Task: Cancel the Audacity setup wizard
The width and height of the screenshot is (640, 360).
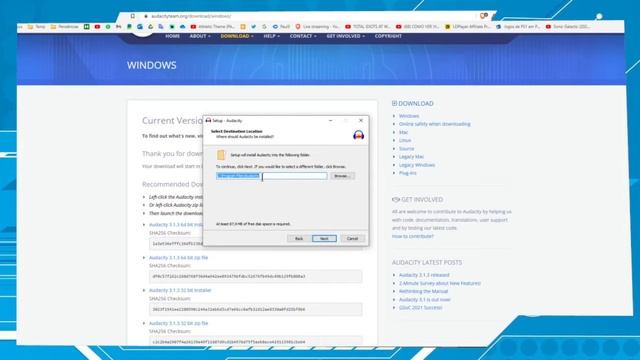Action: point(352,238)
